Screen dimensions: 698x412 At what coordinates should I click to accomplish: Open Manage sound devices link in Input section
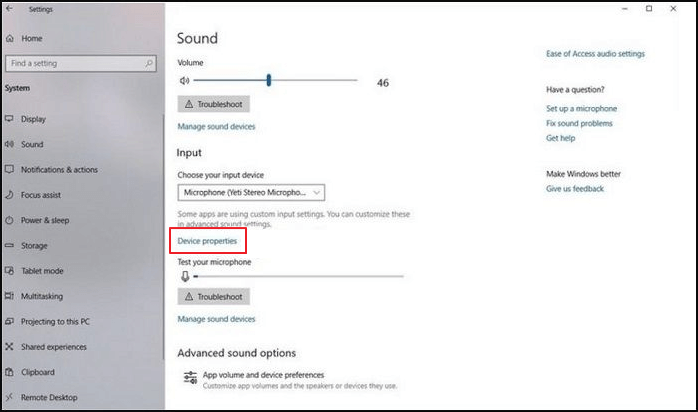216,319
